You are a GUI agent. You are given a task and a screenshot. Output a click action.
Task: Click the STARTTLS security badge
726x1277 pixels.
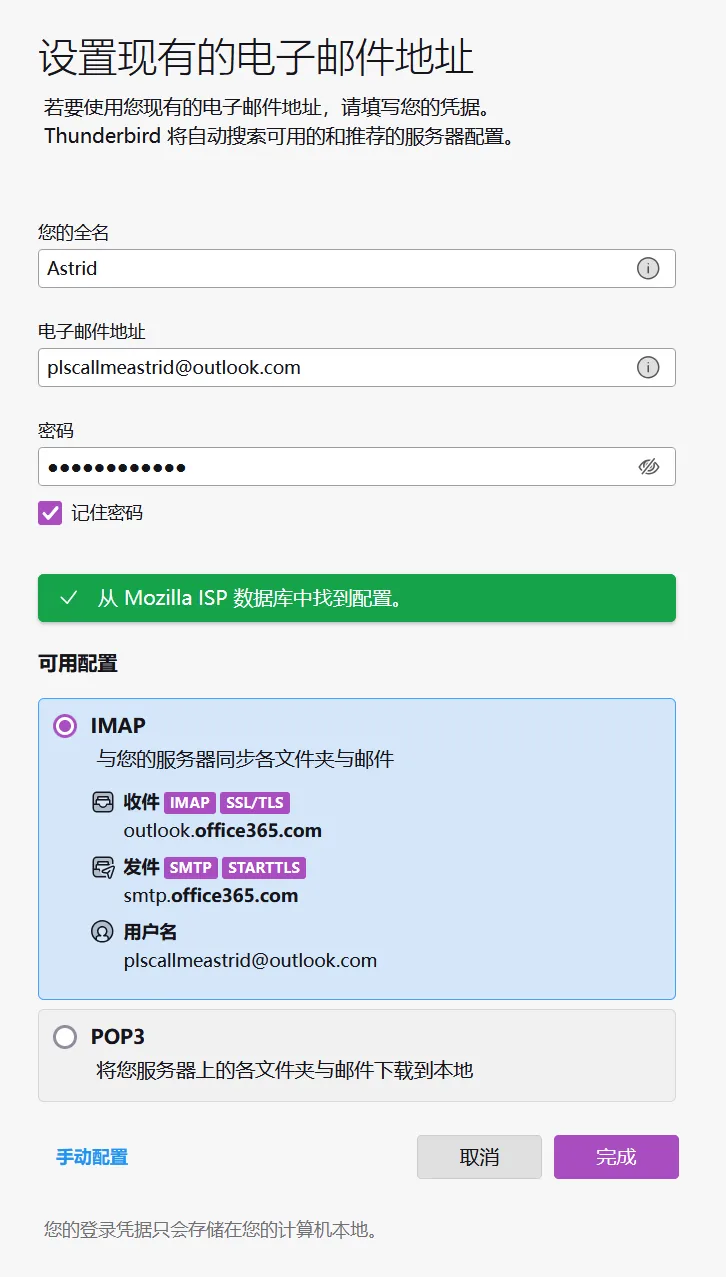[264, 867]
